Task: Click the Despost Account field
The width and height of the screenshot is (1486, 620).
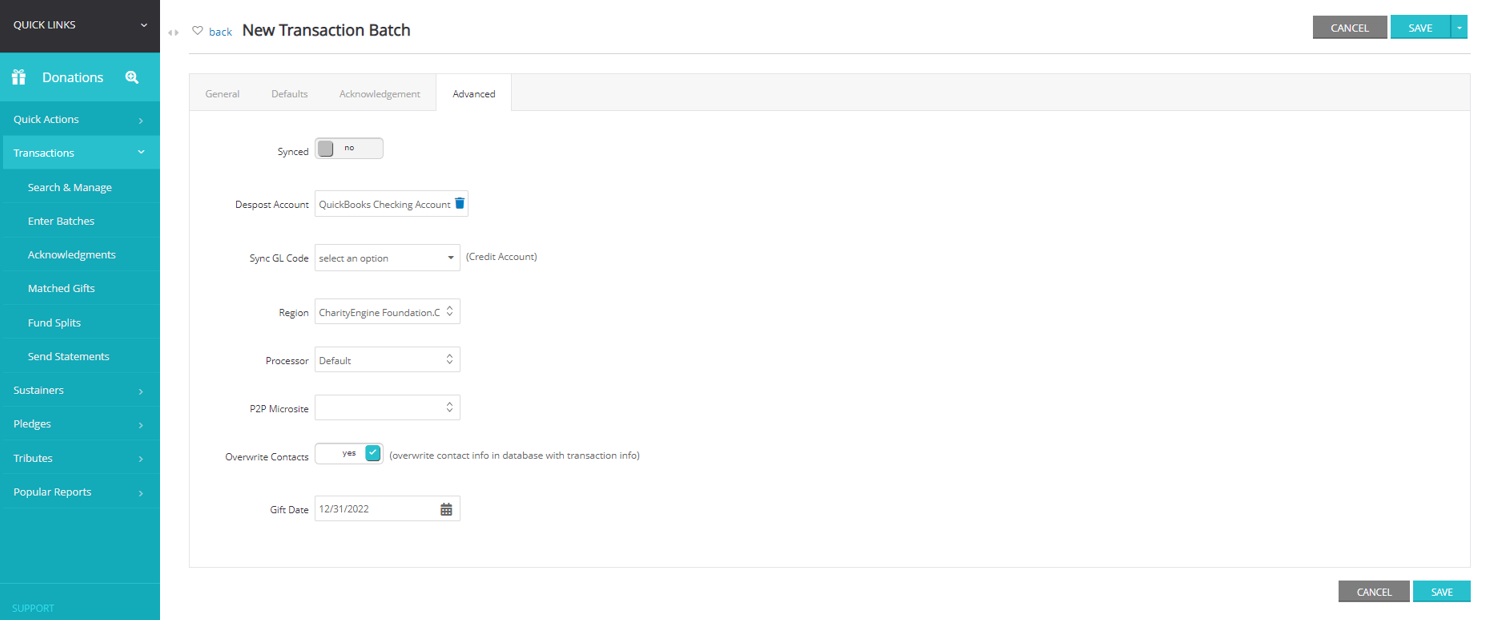Action: [x=391, y=204]
